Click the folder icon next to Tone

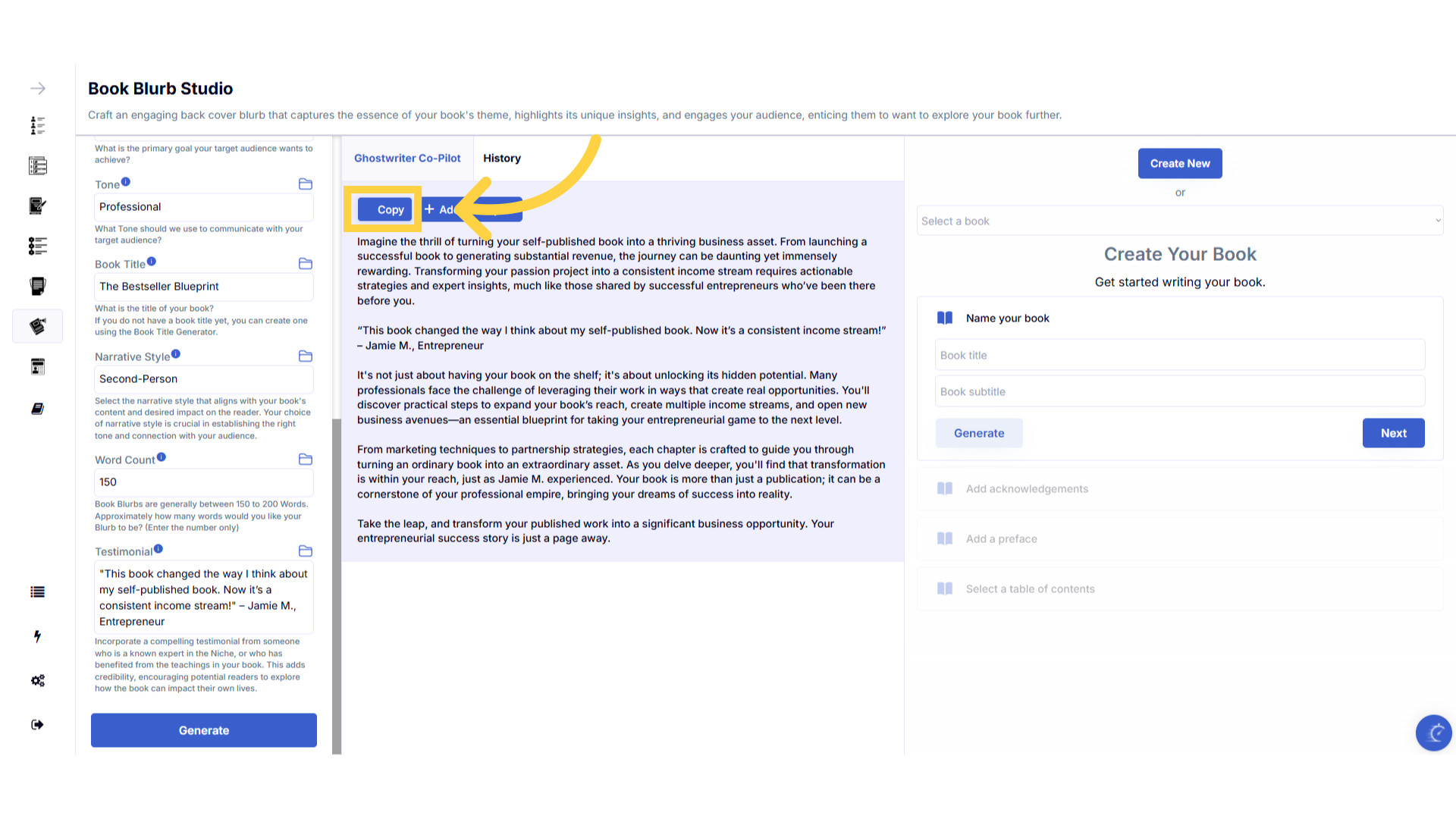tap(306, 184)
